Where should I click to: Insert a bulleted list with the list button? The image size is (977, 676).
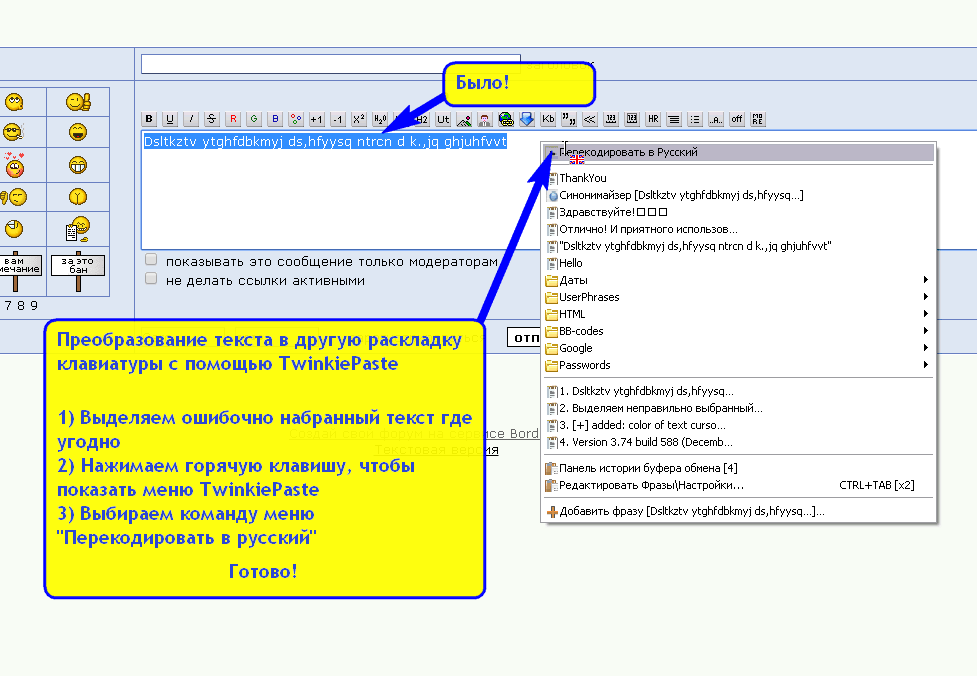pyautogui.click(x=695, y=119)
